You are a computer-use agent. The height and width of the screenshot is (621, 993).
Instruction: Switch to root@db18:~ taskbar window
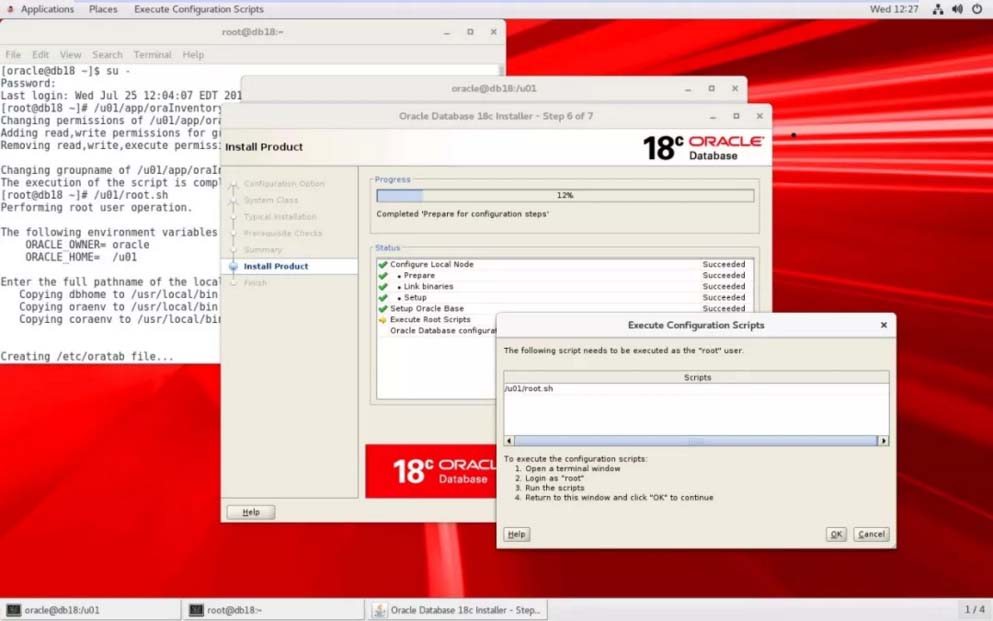click(x=272, y=610)
